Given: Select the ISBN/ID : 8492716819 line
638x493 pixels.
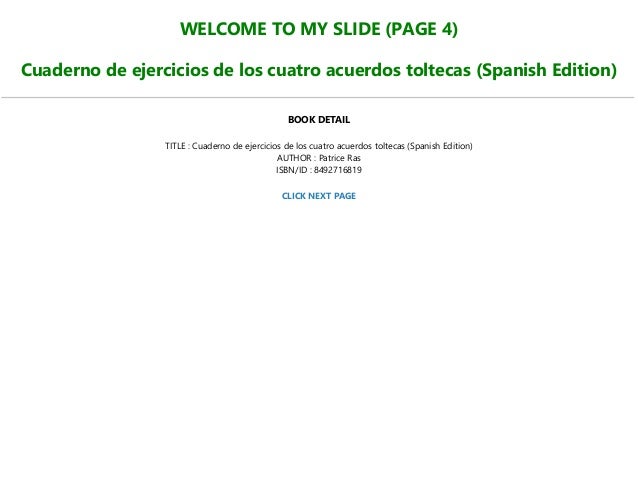Looking at the screenshot, I should (319, 170).
